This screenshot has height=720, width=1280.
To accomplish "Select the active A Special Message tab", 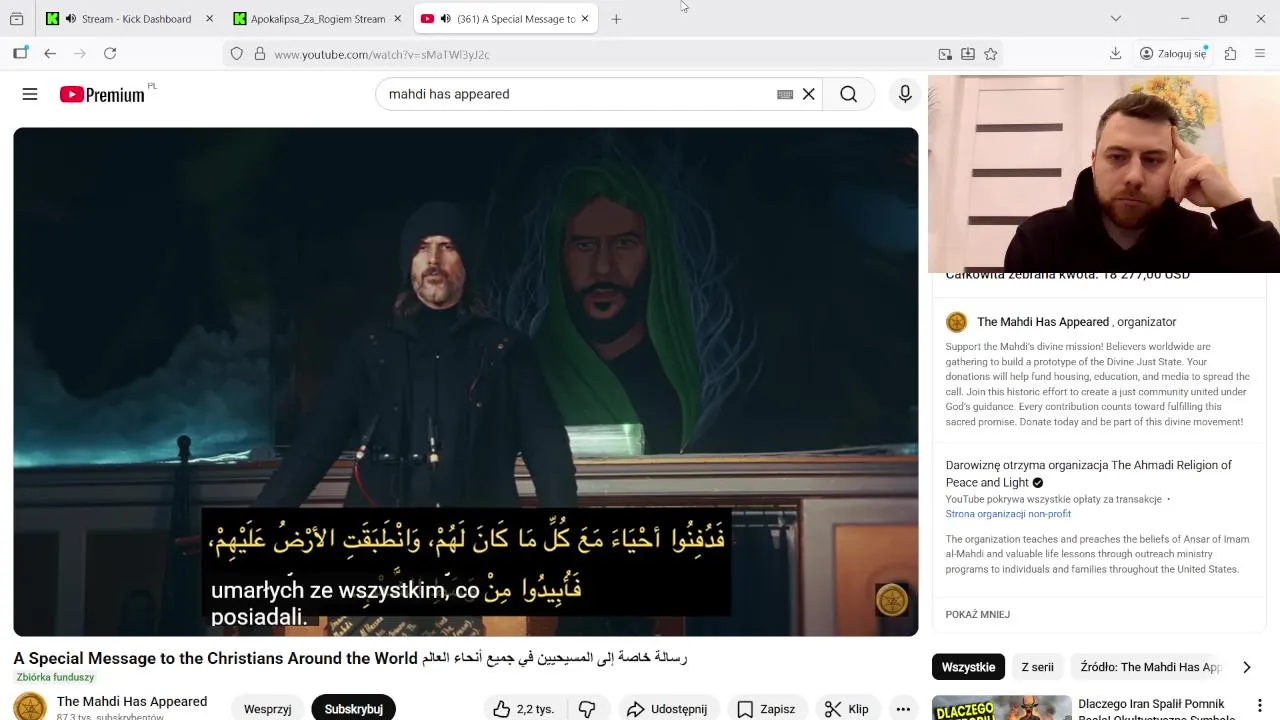I will (505, 19).
